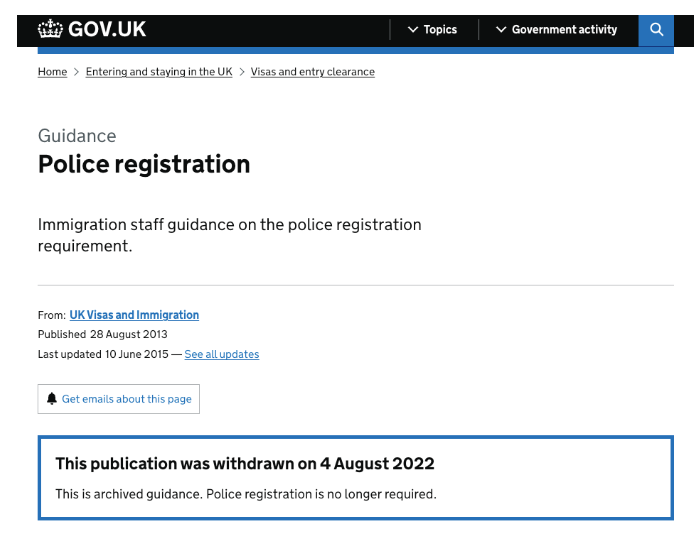
Task: Open the UK Visas and Immigration link
Action: pos(134,315)
